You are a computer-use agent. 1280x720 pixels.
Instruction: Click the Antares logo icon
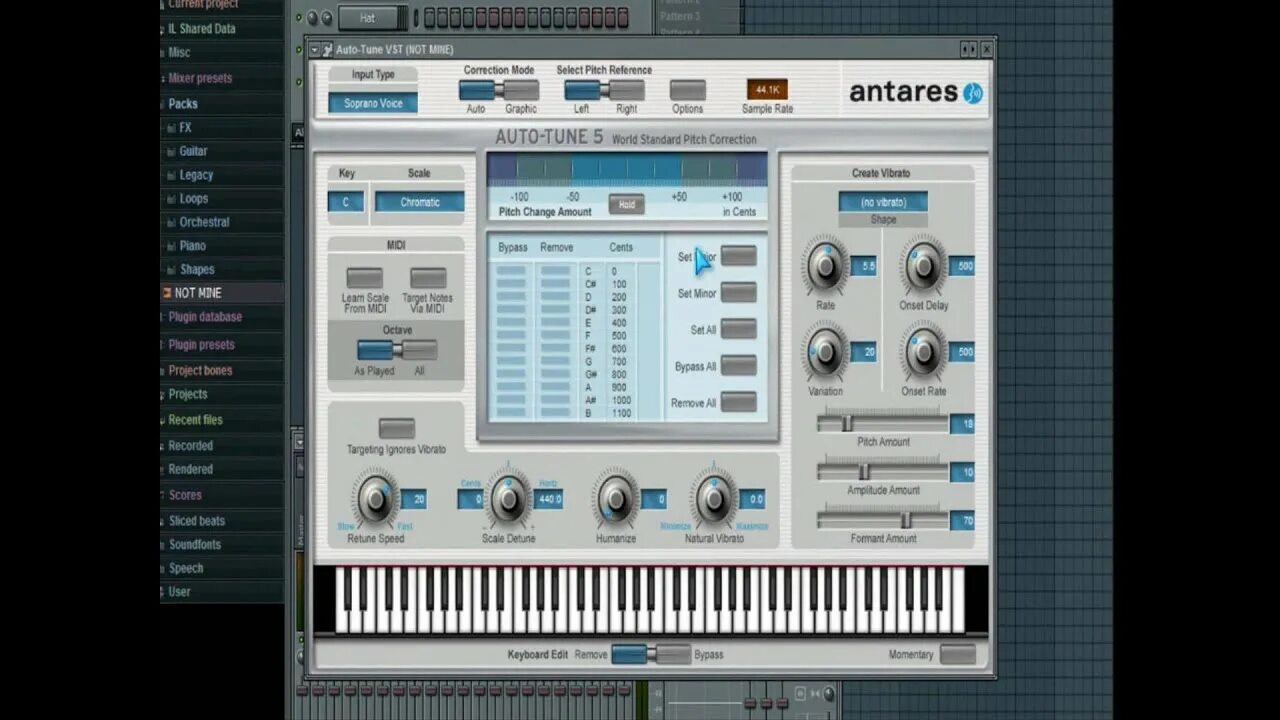point(972,93)
